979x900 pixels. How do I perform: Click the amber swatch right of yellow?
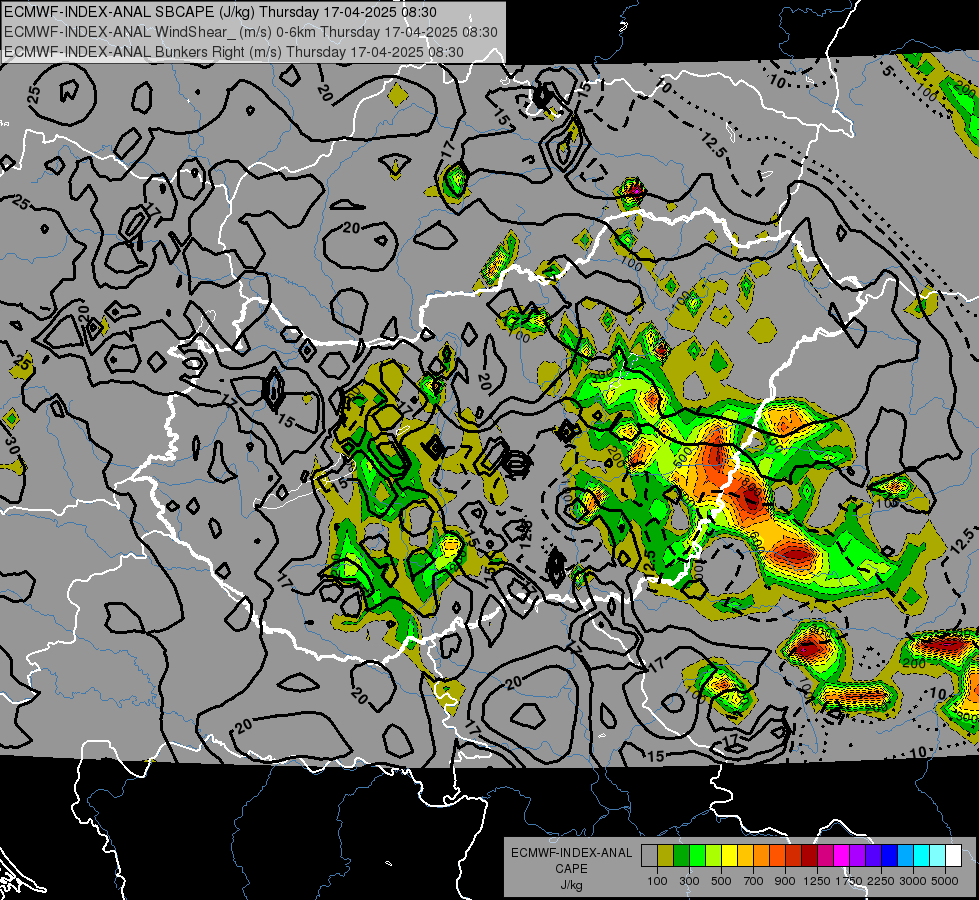[745, 855]
